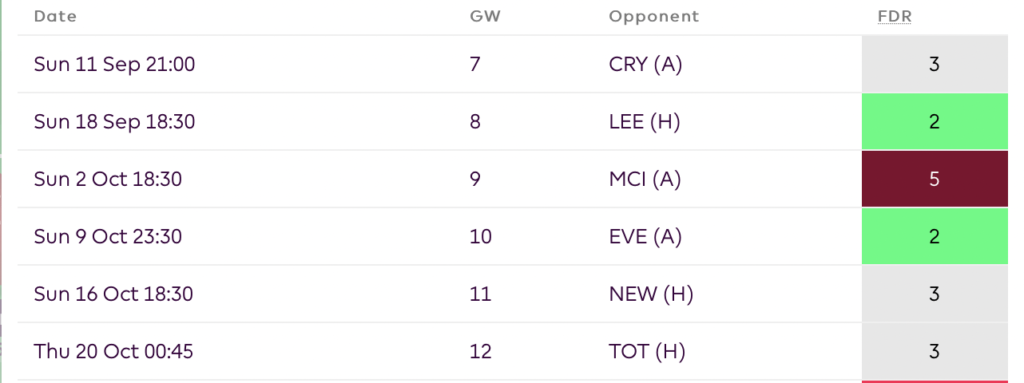Click the date Sun 11 Sep 21:00
The image size is (1024, 383).
(114, 64)
